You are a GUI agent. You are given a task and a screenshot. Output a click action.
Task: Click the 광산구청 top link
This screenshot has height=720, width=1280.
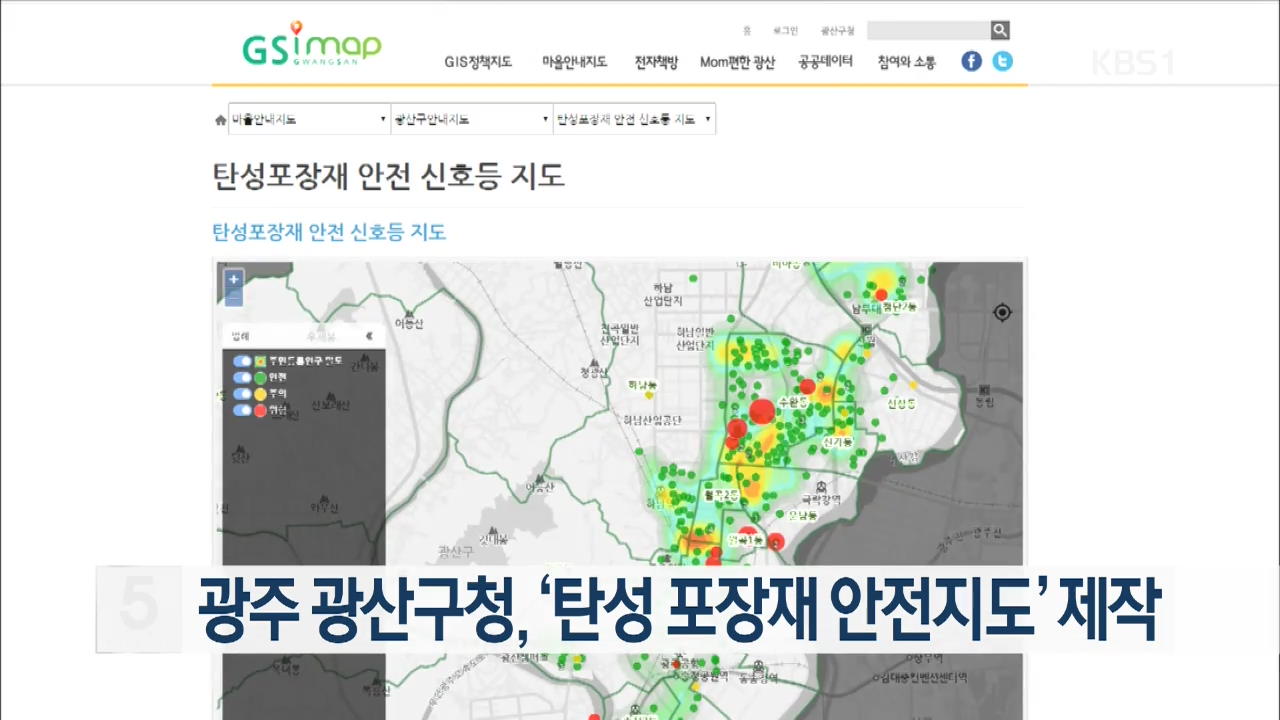point(838,31)
